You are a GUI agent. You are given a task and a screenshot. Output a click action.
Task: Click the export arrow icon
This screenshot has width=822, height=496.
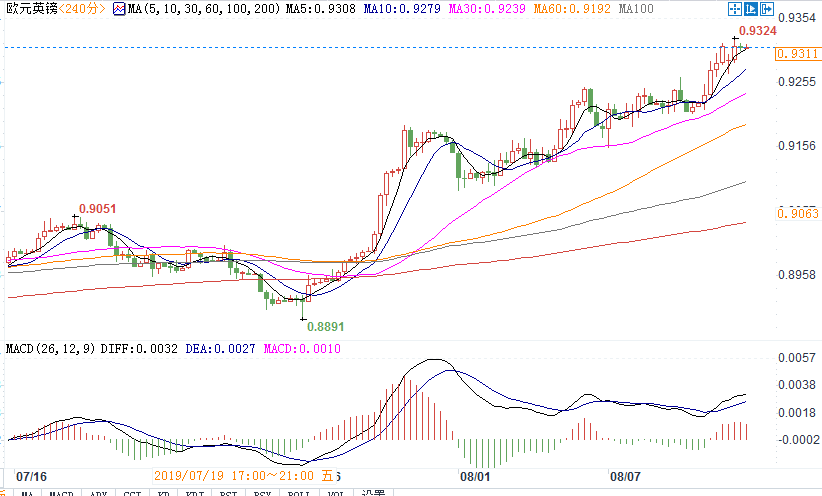point(767,10)
